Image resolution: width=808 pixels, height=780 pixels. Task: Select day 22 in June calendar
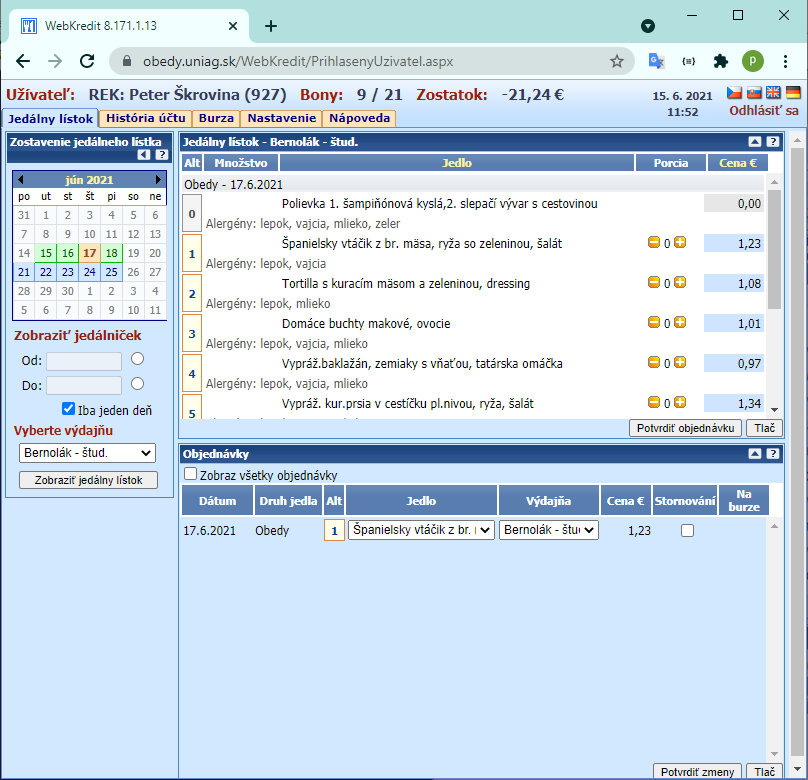(46, 272)
